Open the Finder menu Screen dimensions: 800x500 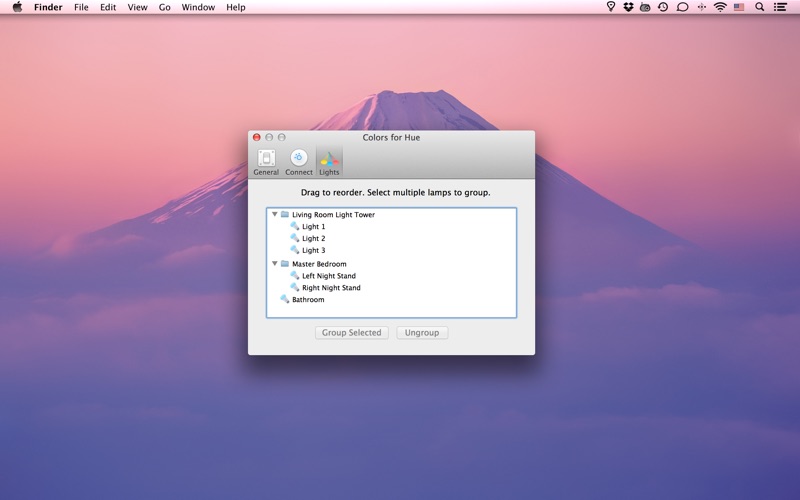point(48,7)
